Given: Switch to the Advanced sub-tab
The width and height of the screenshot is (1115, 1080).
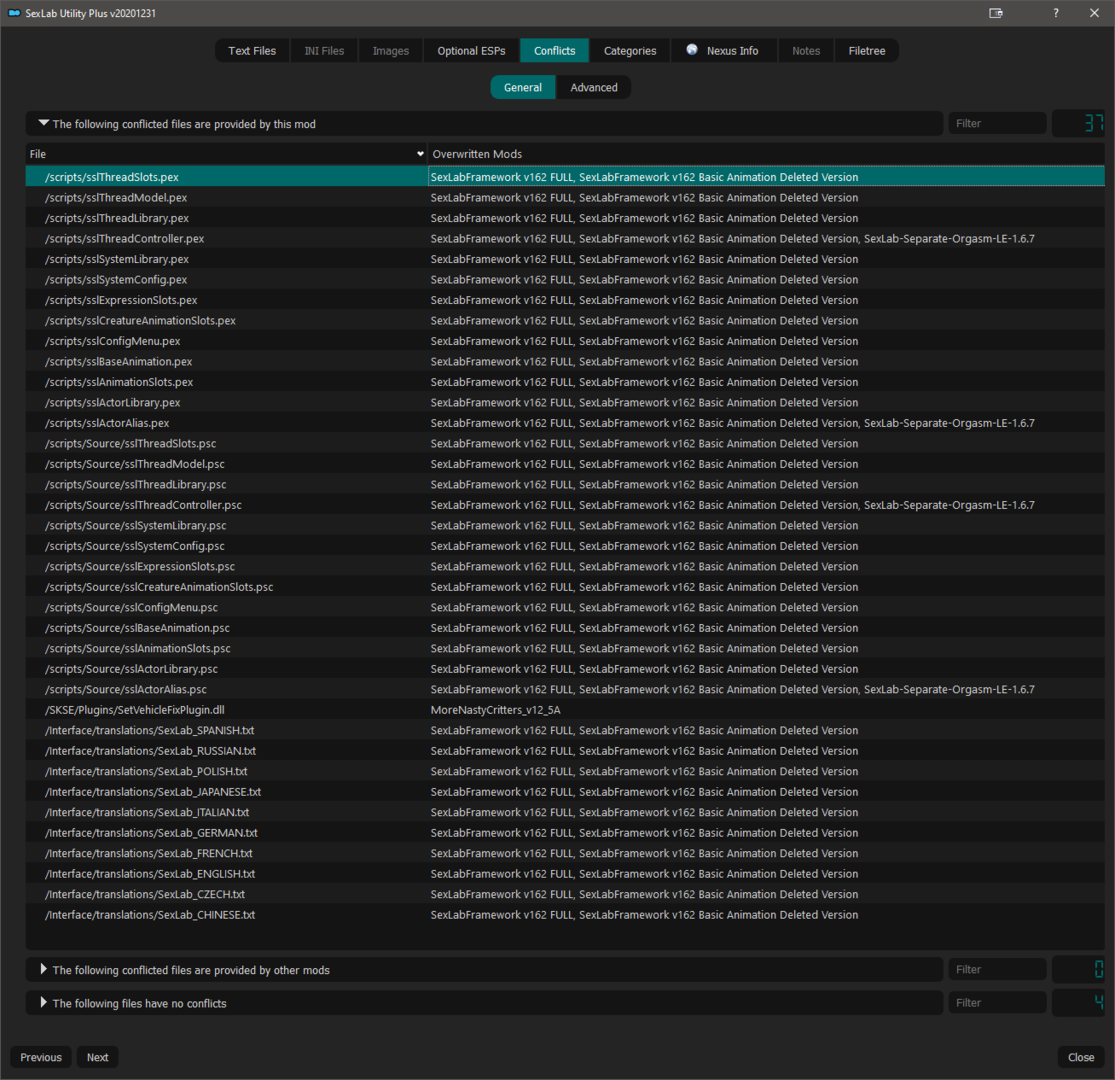Looking at the screenshot, I should tap(594, 87).
